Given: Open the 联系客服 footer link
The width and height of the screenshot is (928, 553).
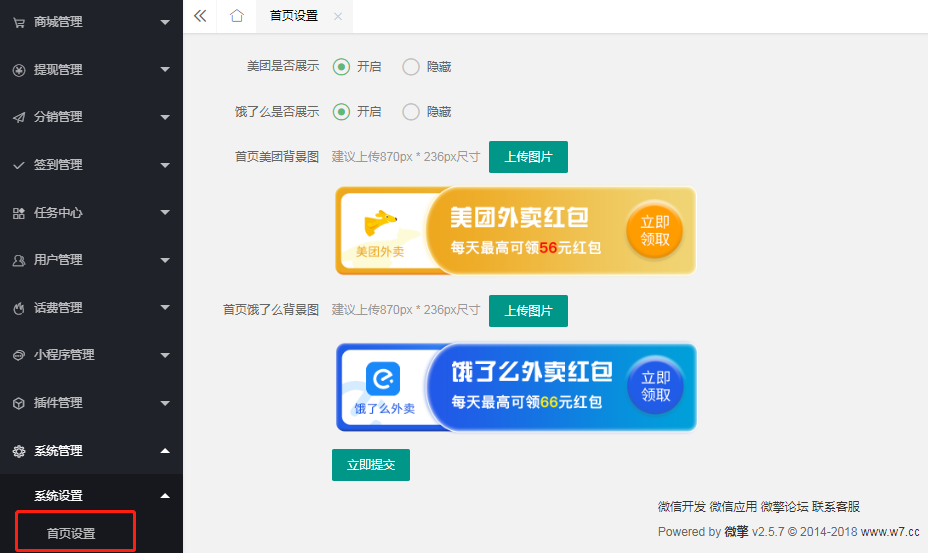Looking at the screenshot, I should (836, 507).
